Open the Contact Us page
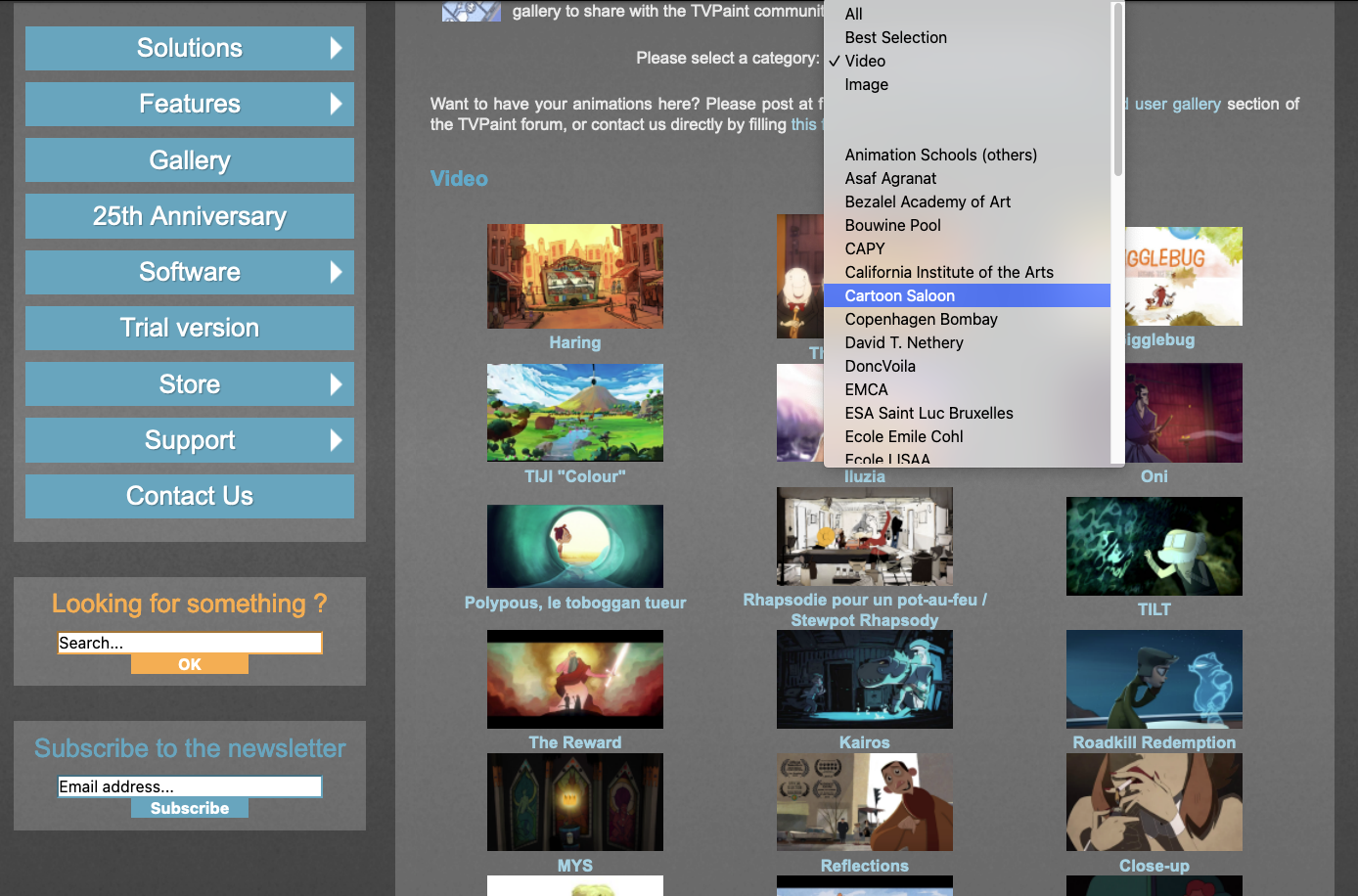 click(x=190, y=496)
